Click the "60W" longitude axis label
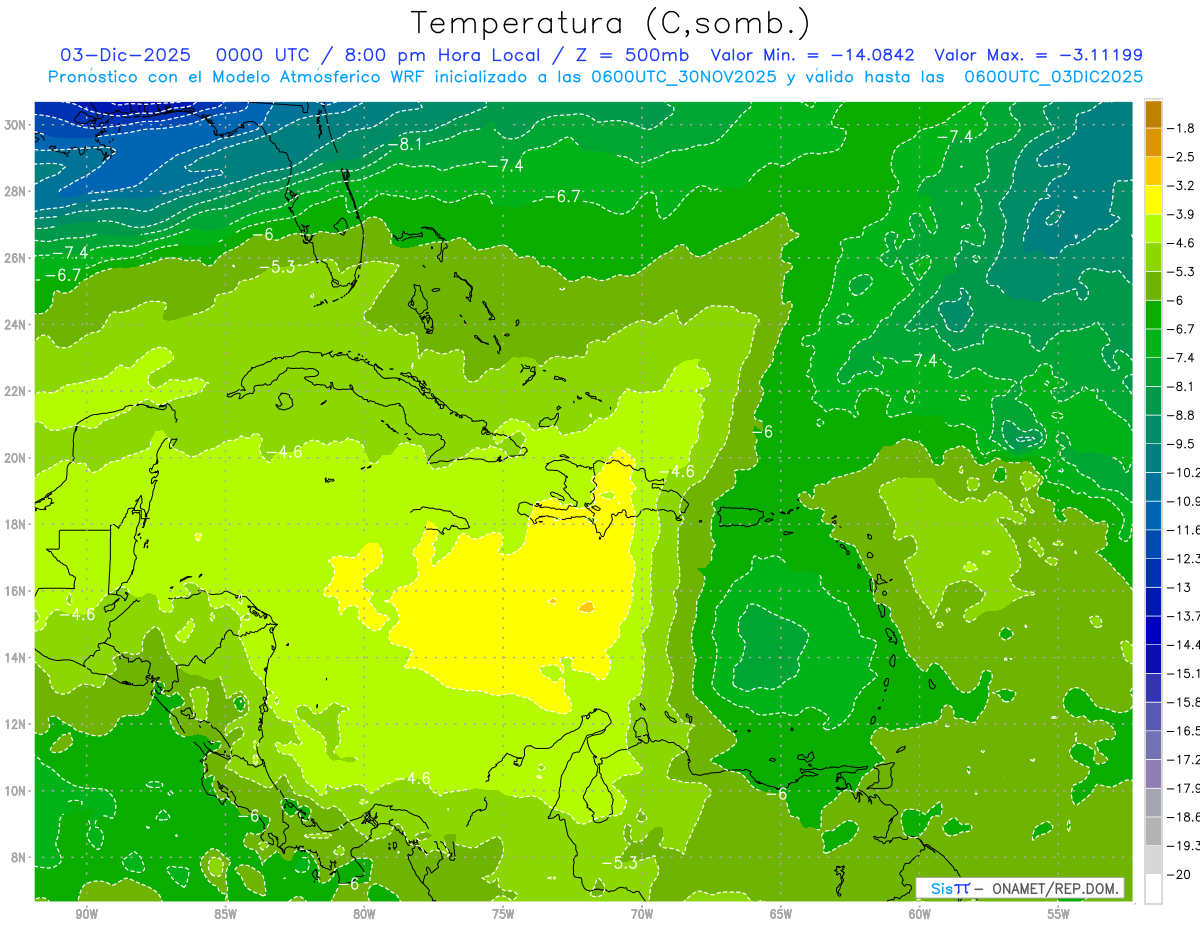Image resolution: width=1200 pixels, height=927 pixels. (920, 914)
